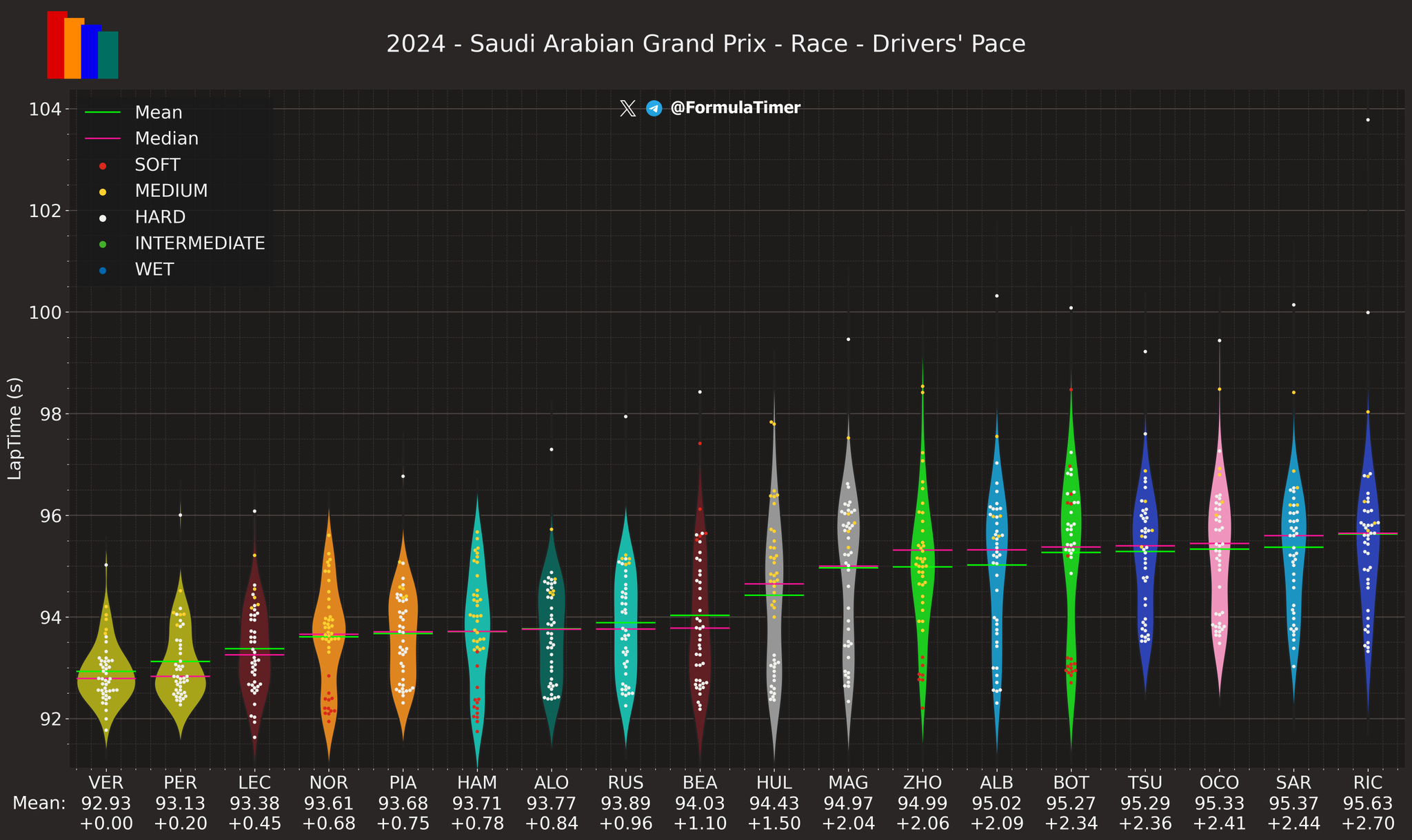1412x840 pixels.
Task: Click the "LapTime (s)" axis label
Action: coord(14,429)
